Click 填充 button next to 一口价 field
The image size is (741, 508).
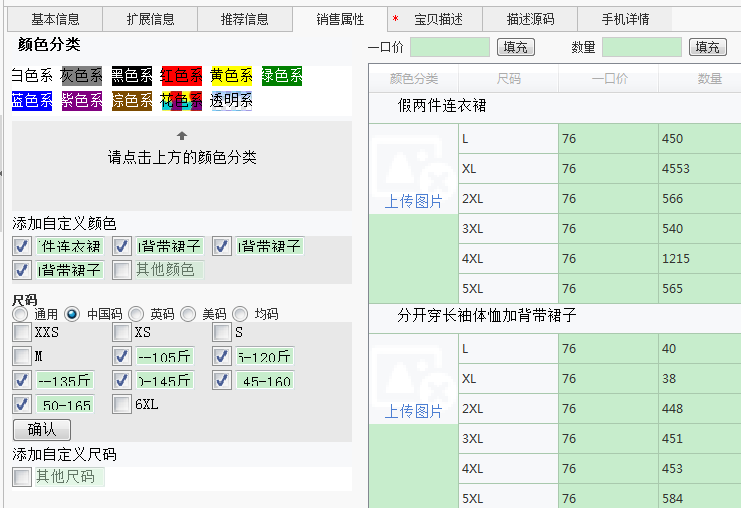[x=515, y=47]
